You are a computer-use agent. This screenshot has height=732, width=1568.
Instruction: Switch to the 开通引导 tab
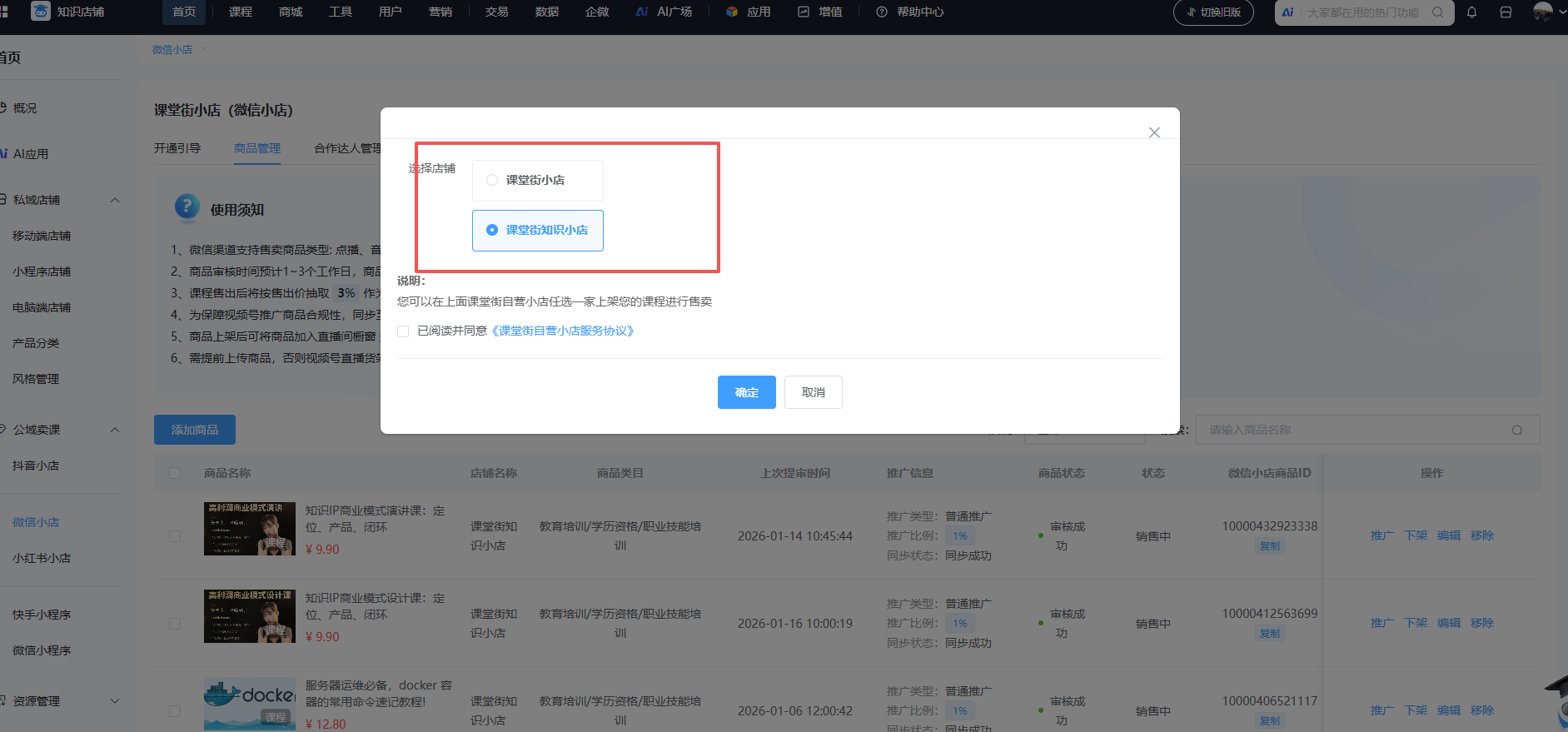point(177,148)
